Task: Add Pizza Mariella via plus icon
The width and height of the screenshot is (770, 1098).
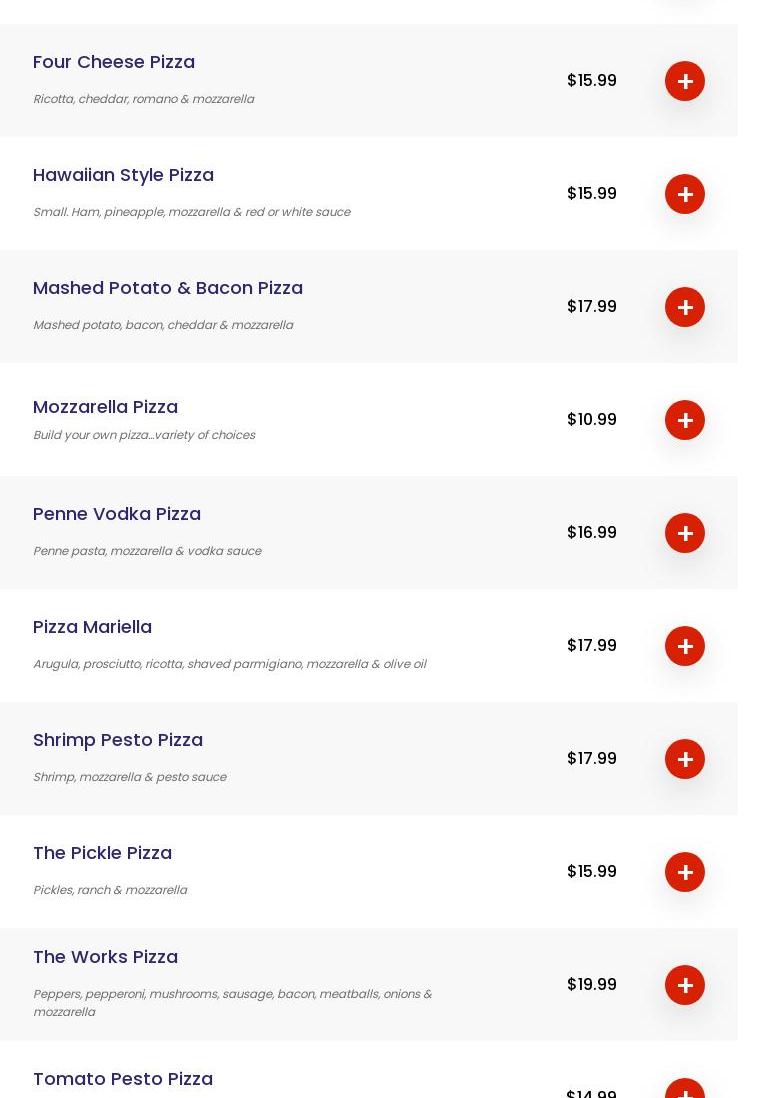Action: tap(685, 646)
